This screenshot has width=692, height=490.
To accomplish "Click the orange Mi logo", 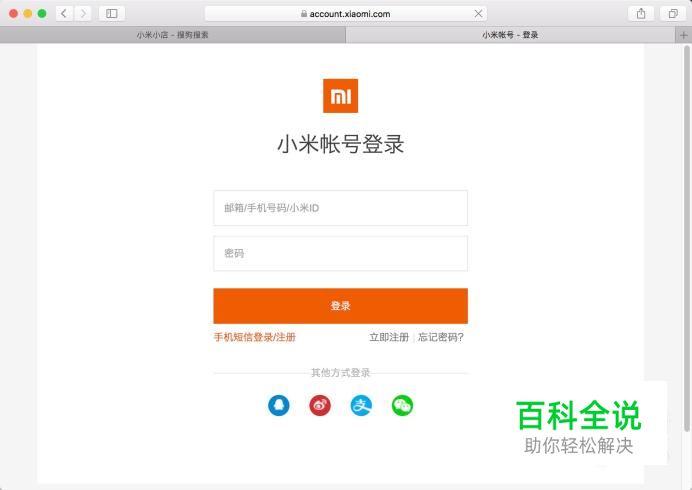I will tap(340, 96).
